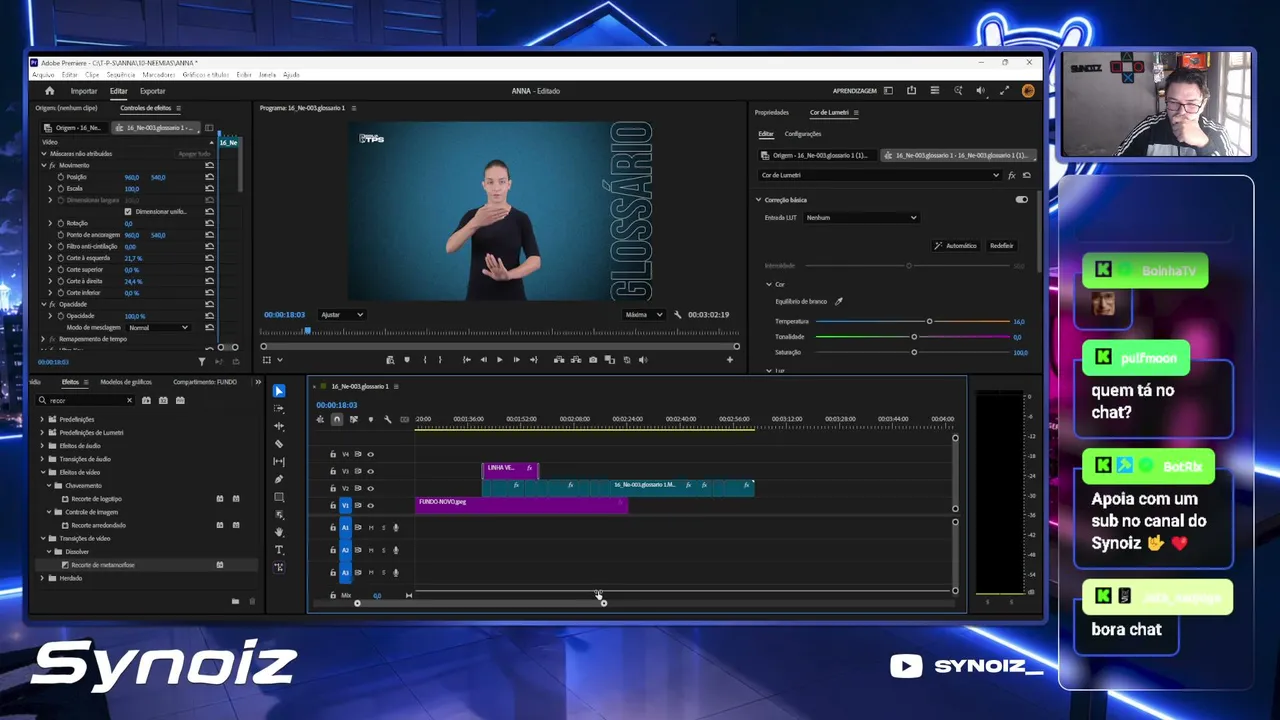
Task: Collapse the Opacidade effect group
Action: (44, 304)
